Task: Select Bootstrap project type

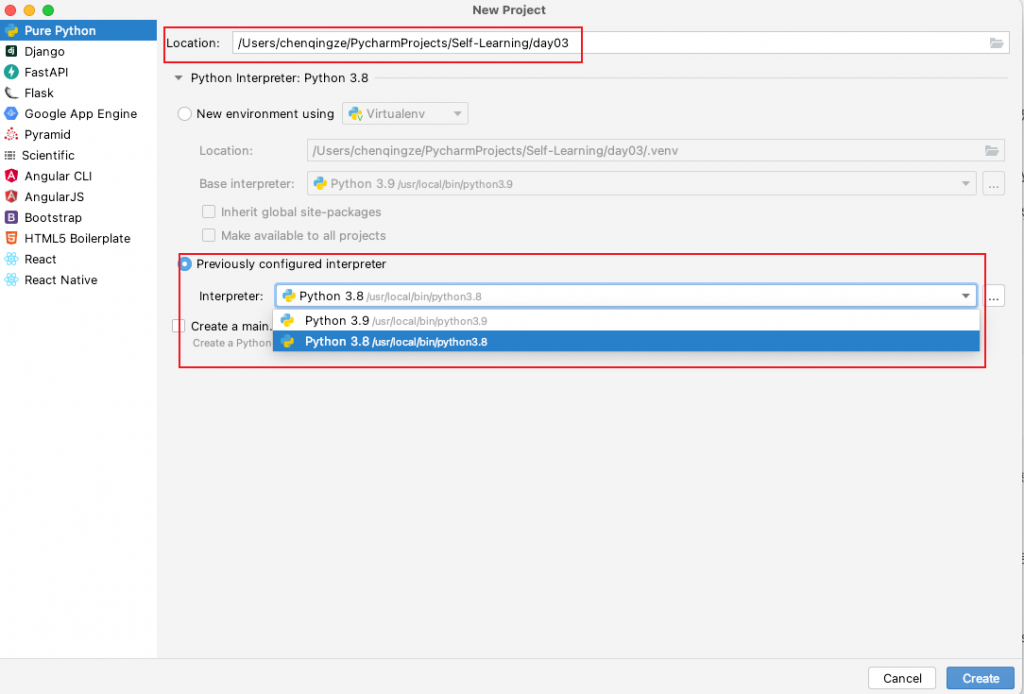Action: point(78,217)
